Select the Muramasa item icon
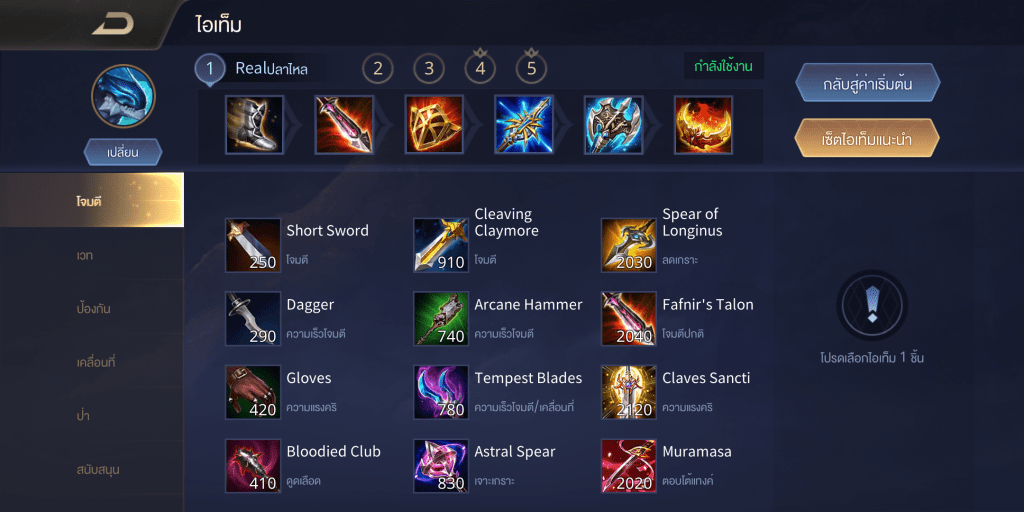The height and width of the screenshot is (512, 1024). coord(629,466)
